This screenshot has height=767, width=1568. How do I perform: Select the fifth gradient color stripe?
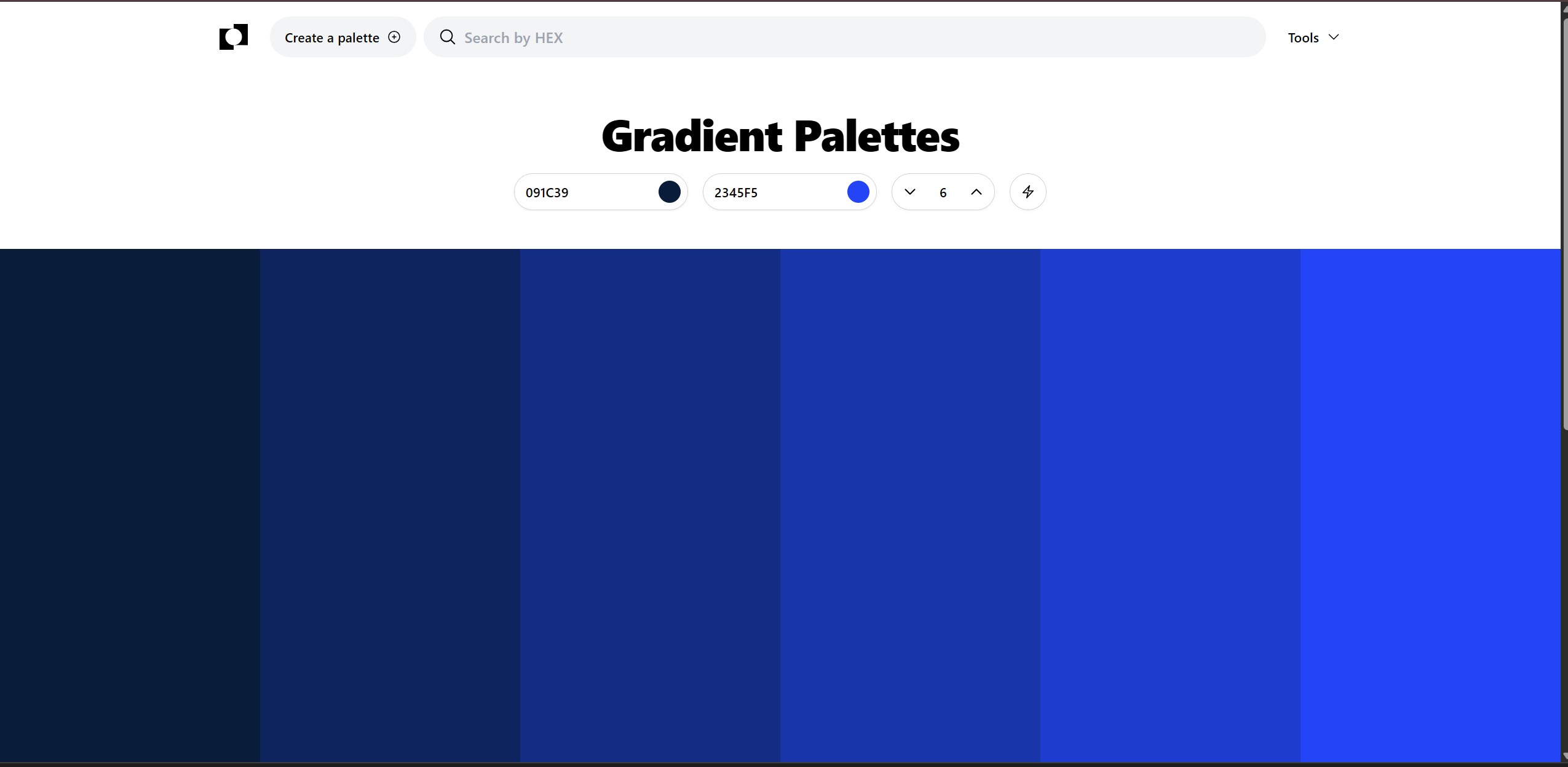1170,505
